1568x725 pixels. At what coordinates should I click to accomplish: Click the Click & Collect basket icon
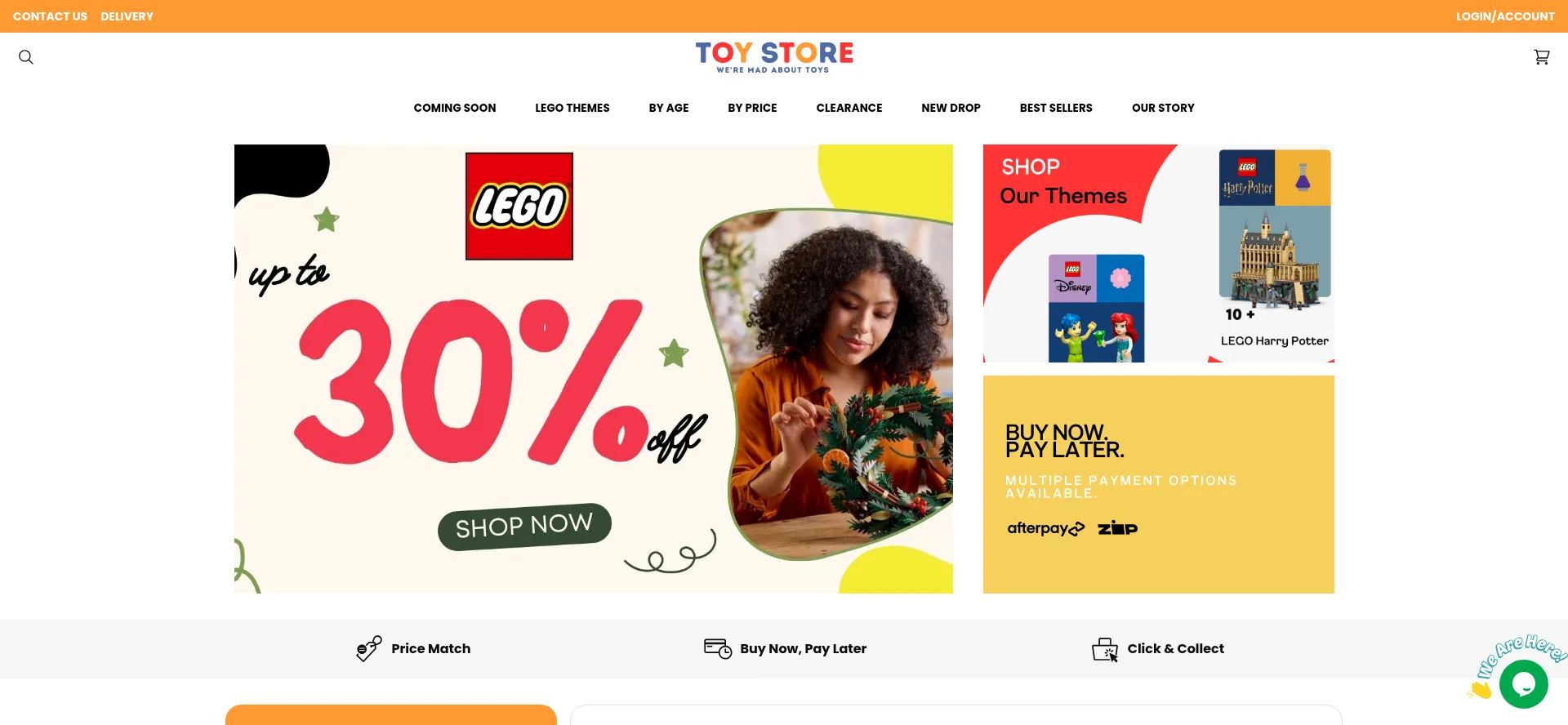[1105, 649]
